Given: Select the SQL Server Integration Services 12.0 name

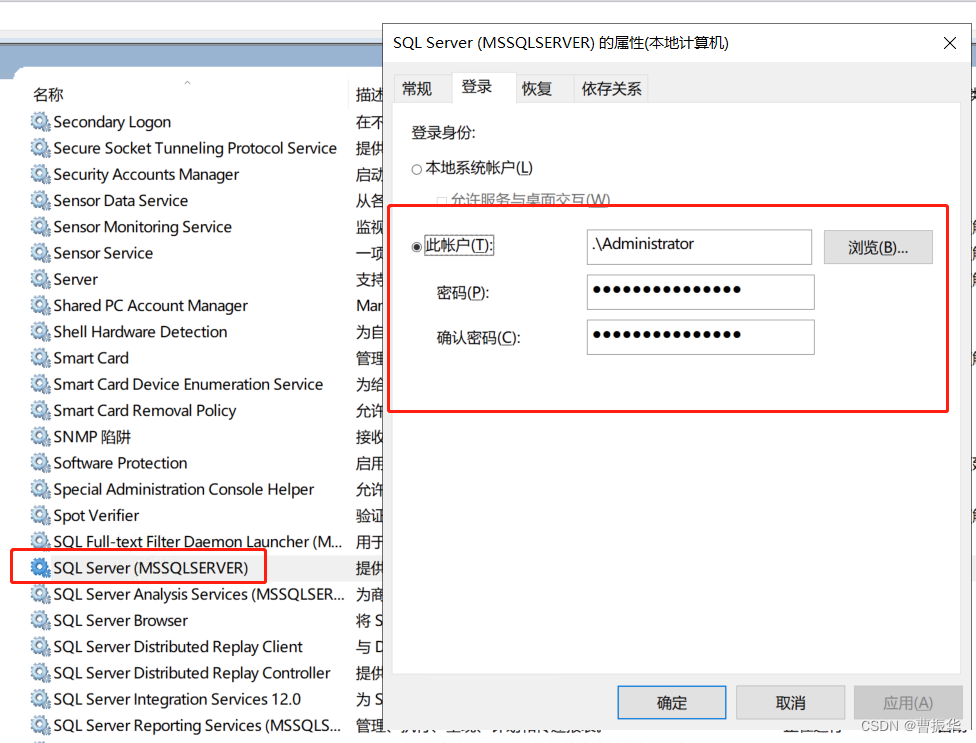Looking at the screenshot, I should (x=177, y=699).
